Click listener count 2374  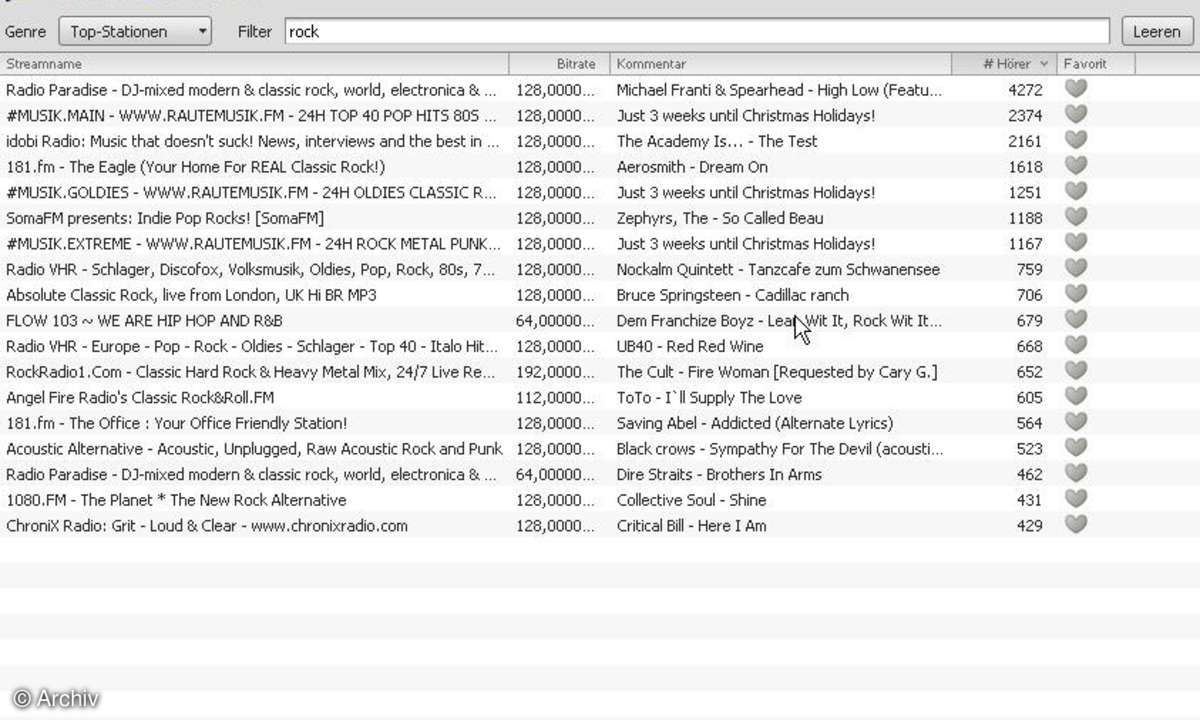coord(1025,115)
